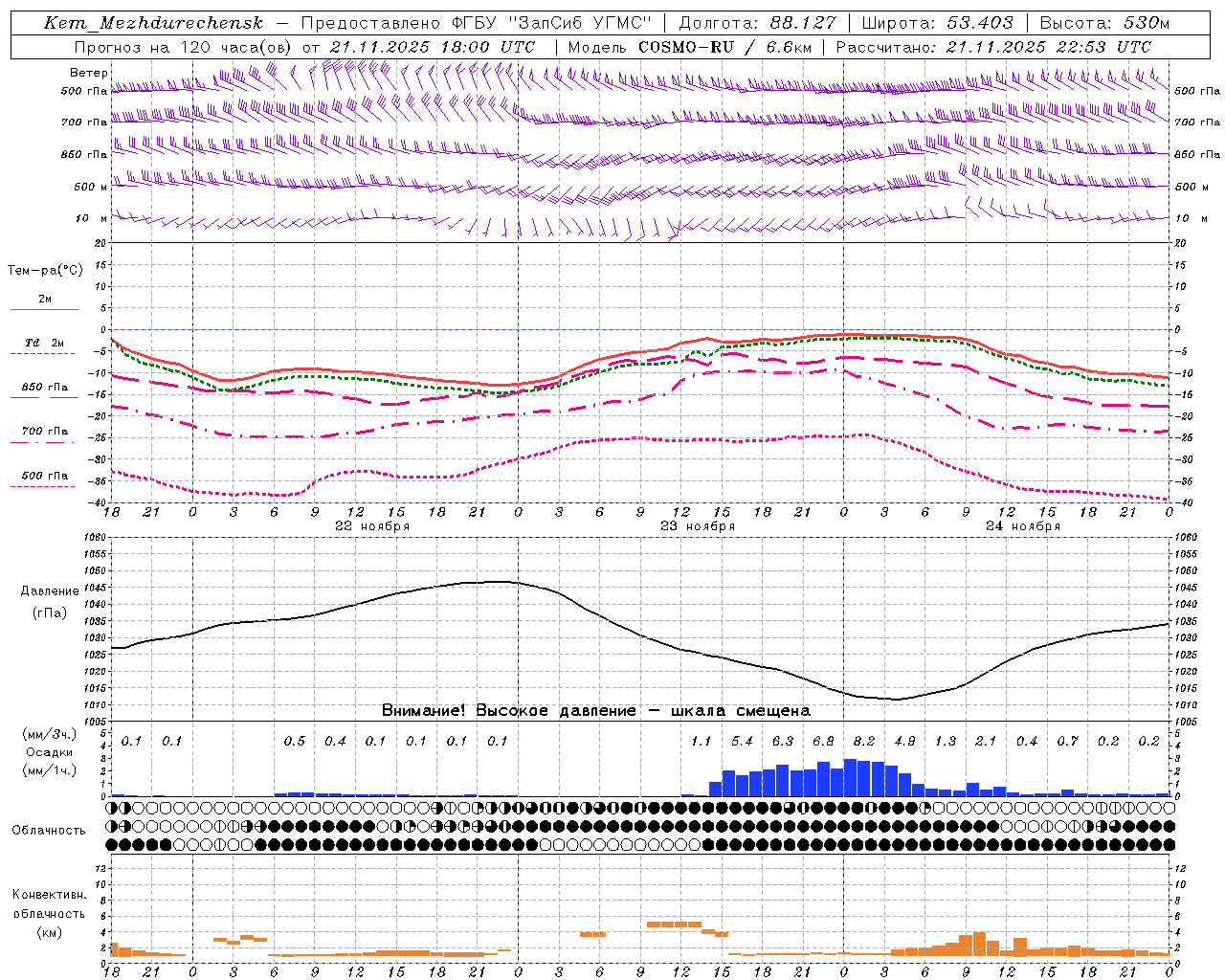Click 'Прогноз на 120 часа(ов)' forecast length text
The height and width of the screenshot is (980, 1225).
[x=184, y=47]
